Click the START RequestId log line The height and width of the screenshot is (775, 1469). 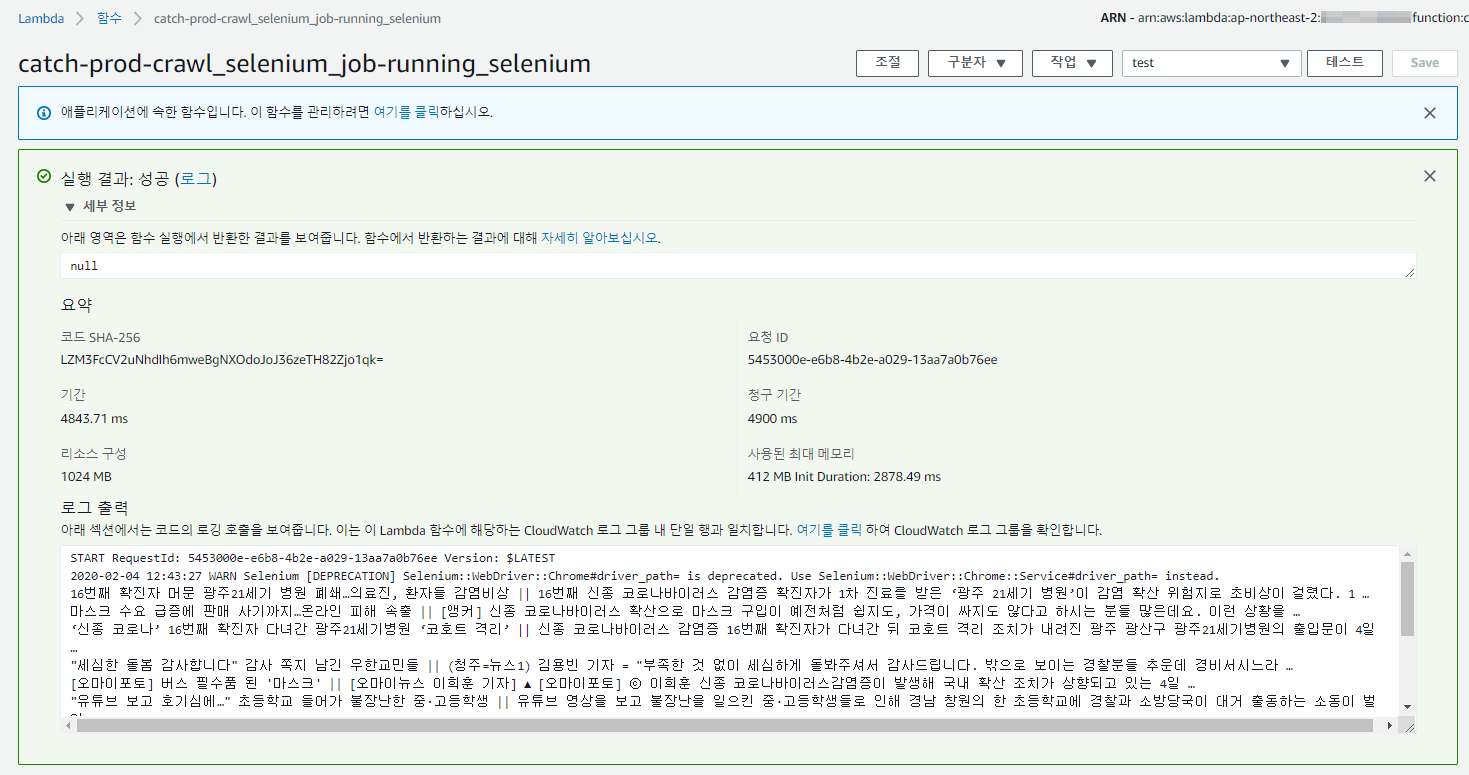pyautogui.click(x=313, y=558)
